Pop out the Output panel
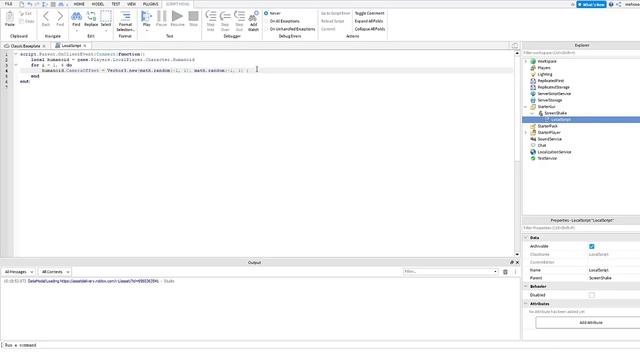Screen dimensions: 640x360 pyautogui.click(x=511, y=262)
